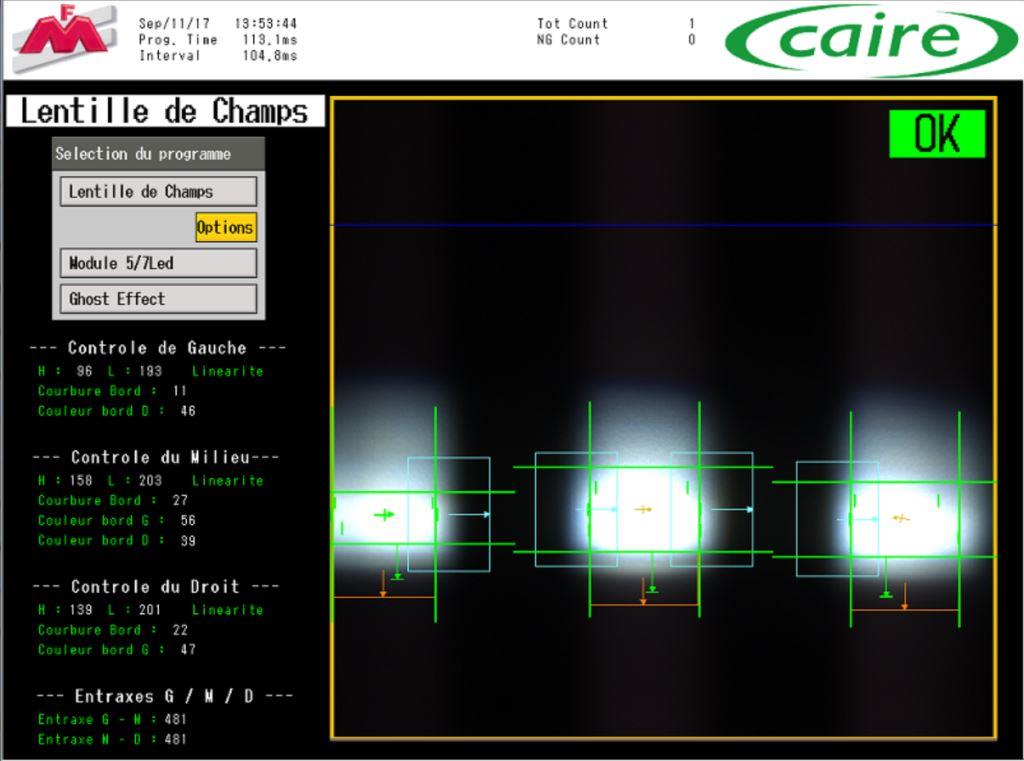The height and width of the screenshot is (761, 1024).
Task: Click the green down arrow below right light spot
Action: (886, 591)
